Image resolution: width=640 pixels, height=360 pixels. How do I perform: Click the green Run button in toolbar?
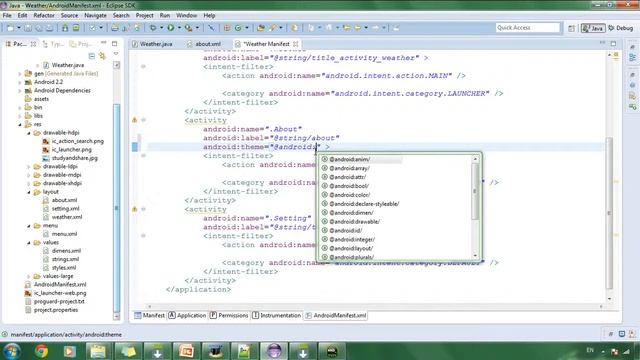point(171,28)
